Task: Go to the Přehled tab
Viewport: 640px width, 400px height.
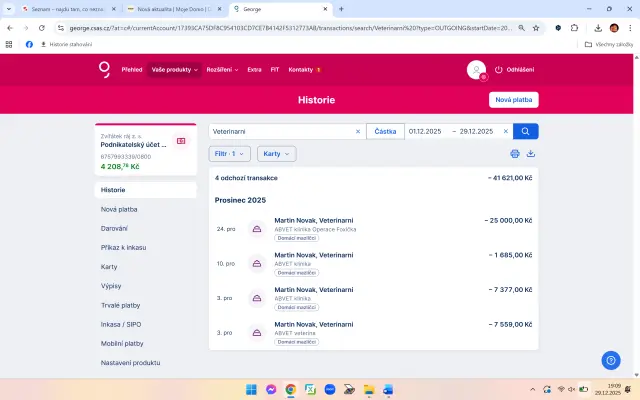Action: coord(132,70)
